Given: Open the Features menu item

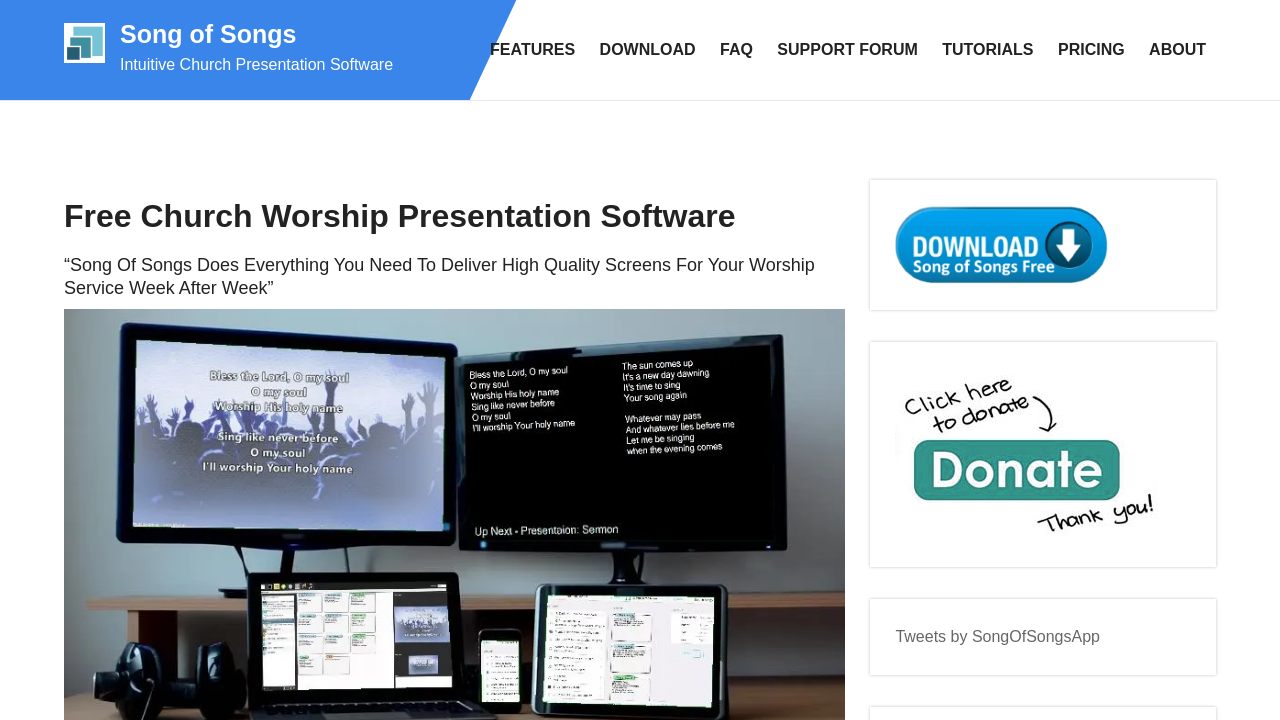Looking at the screenshot, I should click(532, 50).
